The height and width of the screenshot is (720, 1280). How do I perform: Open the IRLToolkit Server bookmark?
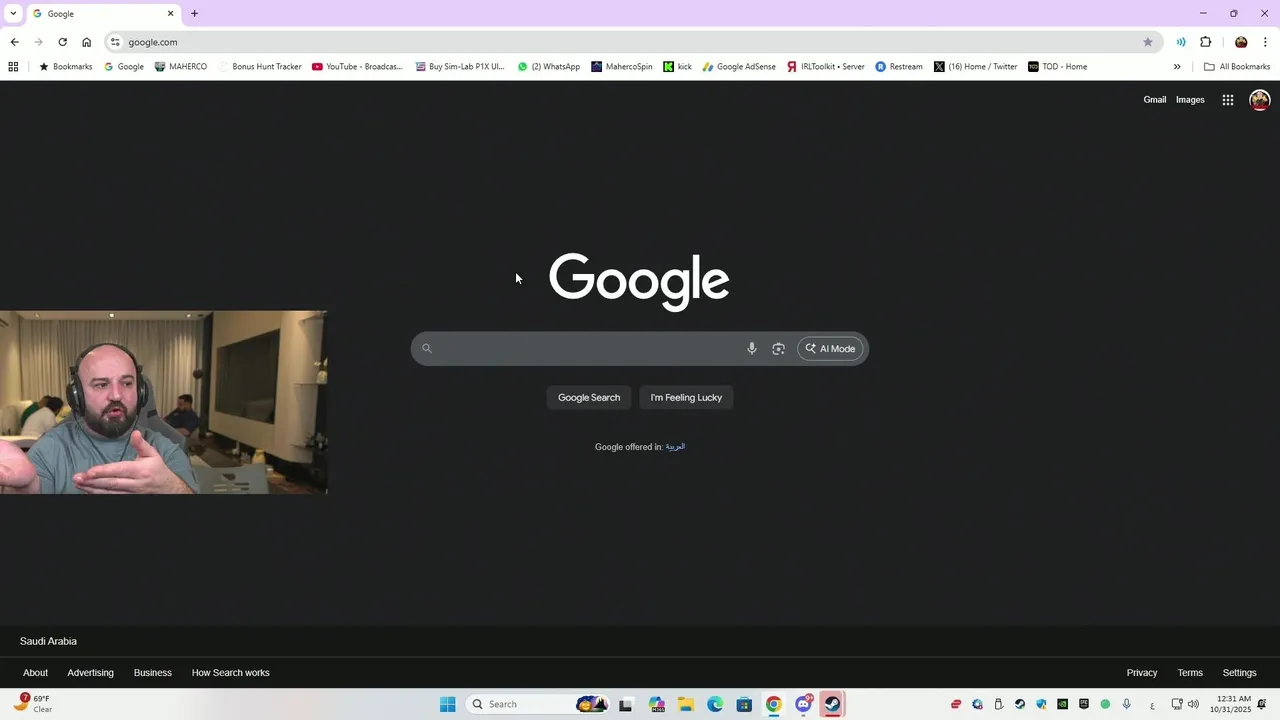click(825, 67)
